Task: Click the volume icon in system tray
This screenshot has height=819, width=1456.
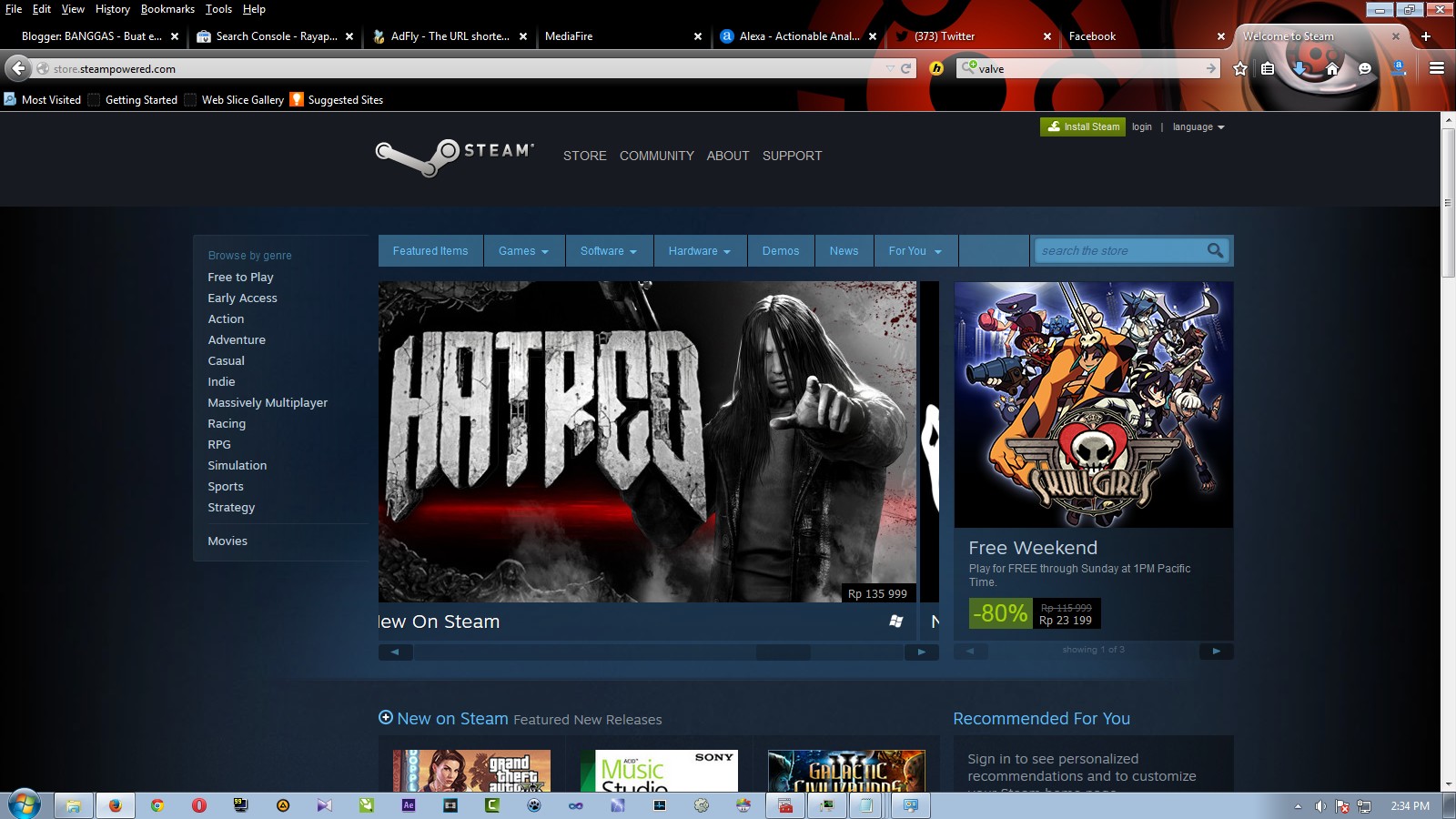Action: (x=1320, y=806)
